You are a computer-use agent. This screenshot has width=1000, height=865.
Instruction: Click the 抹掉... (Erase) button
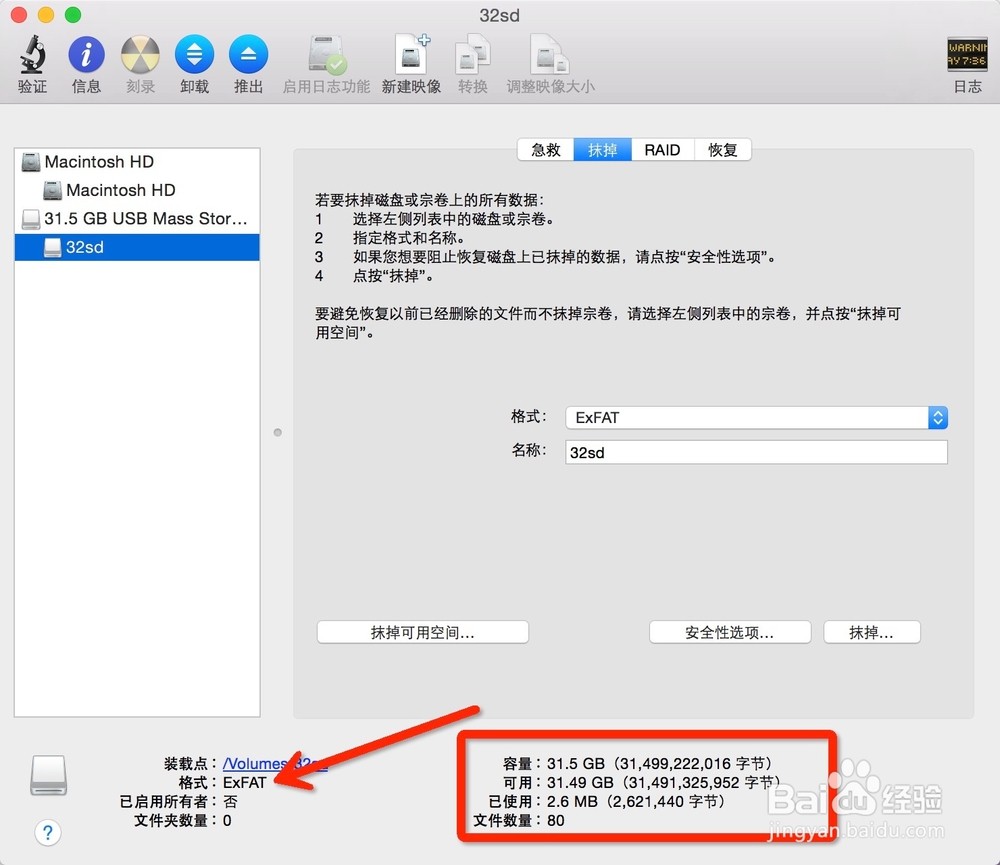click(x=871, y=632)
